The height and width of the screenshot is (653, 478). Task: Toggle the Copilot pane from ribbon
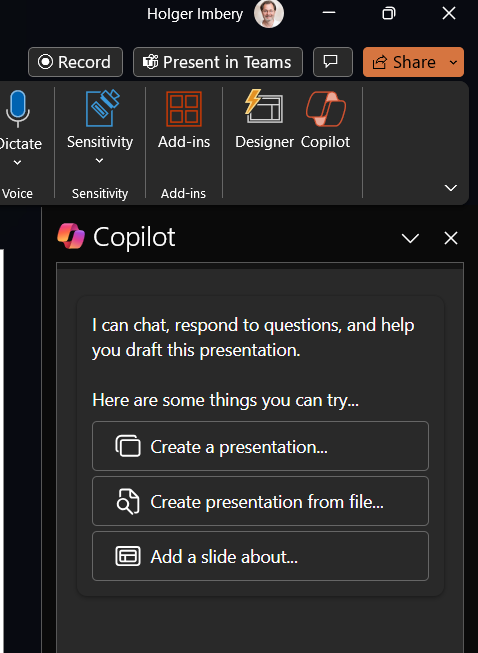[x=325, y=120]
